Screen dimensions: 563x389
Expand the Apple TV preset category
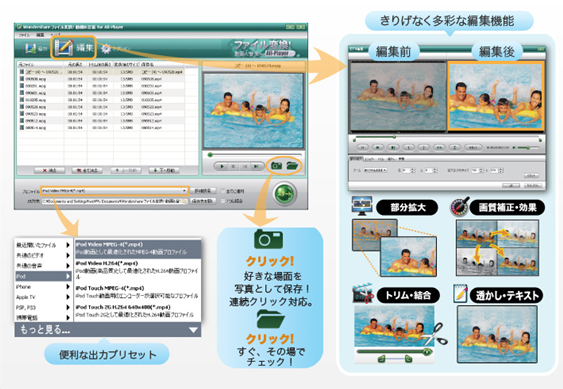[x=43, y=297]
